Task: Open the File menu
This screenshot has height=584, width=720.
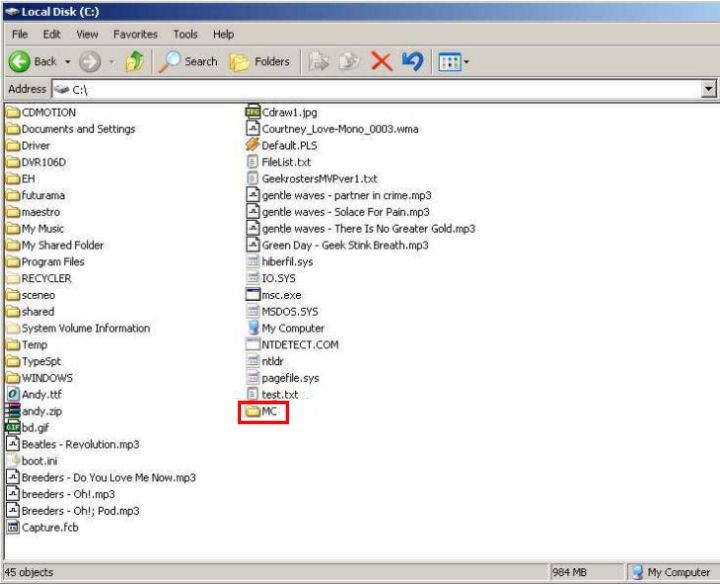Action: [x=20, y=34]
